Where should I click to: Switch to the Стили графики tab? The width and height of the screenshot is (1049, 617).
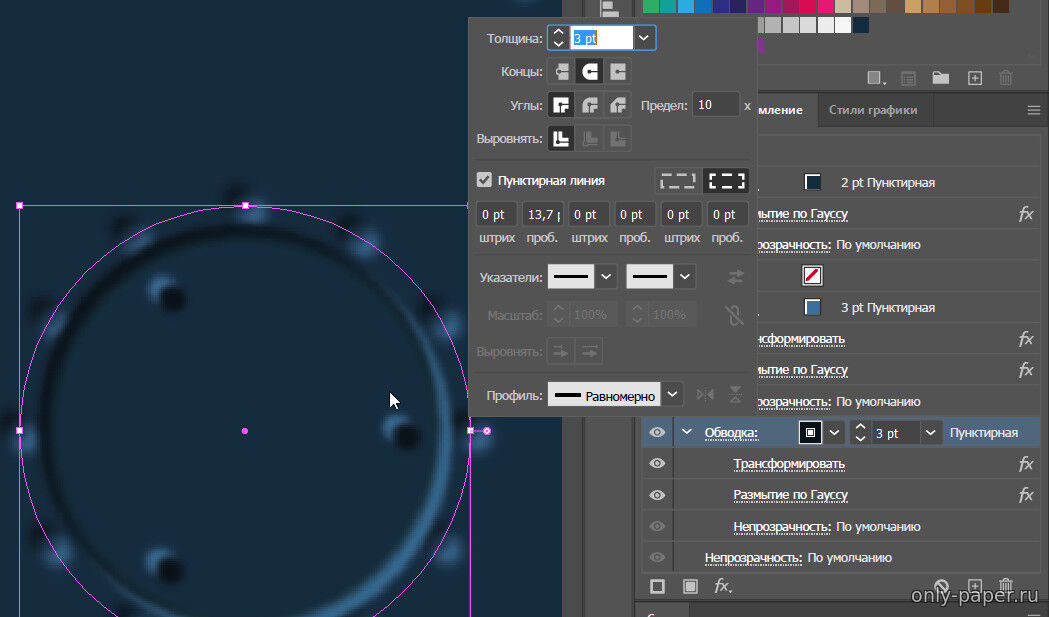tap(872, 110)
